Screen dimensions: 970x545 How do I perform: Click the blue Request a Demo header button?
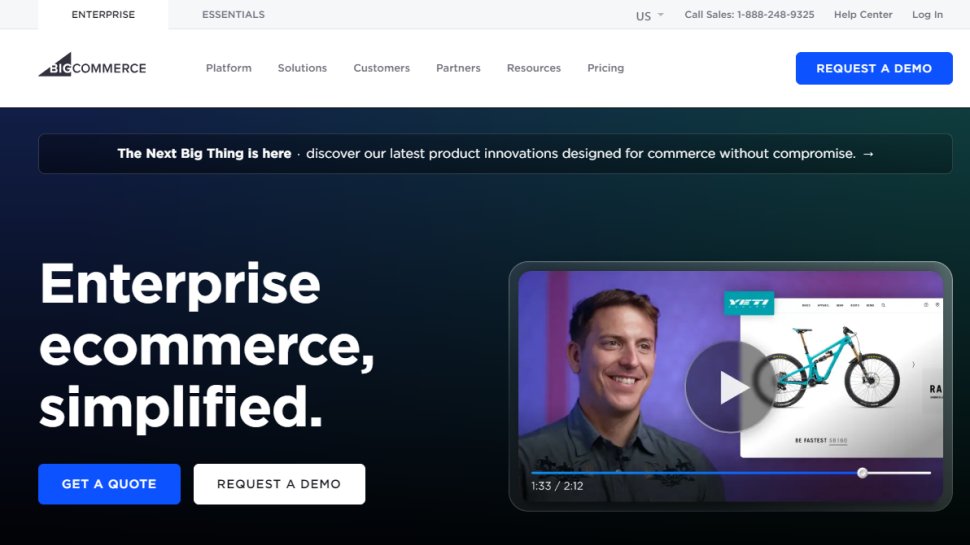873,68
